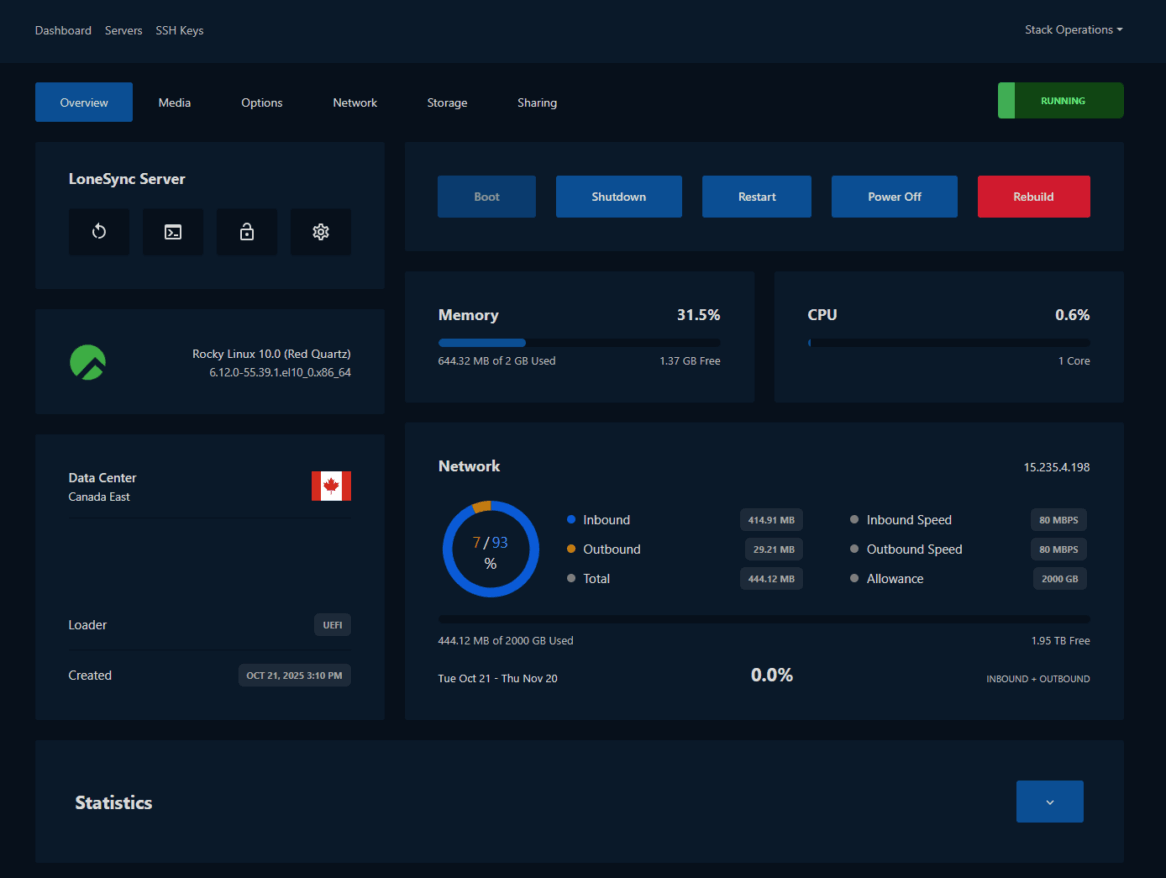Switch to the Storage tab

click(447, 102)
